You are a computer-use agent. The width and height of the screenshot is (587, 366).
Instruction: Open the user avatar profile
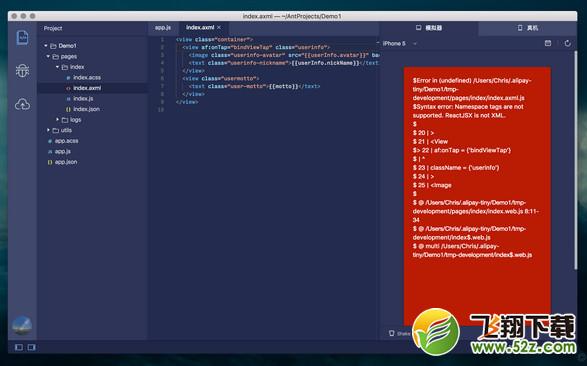pos(22,326)
